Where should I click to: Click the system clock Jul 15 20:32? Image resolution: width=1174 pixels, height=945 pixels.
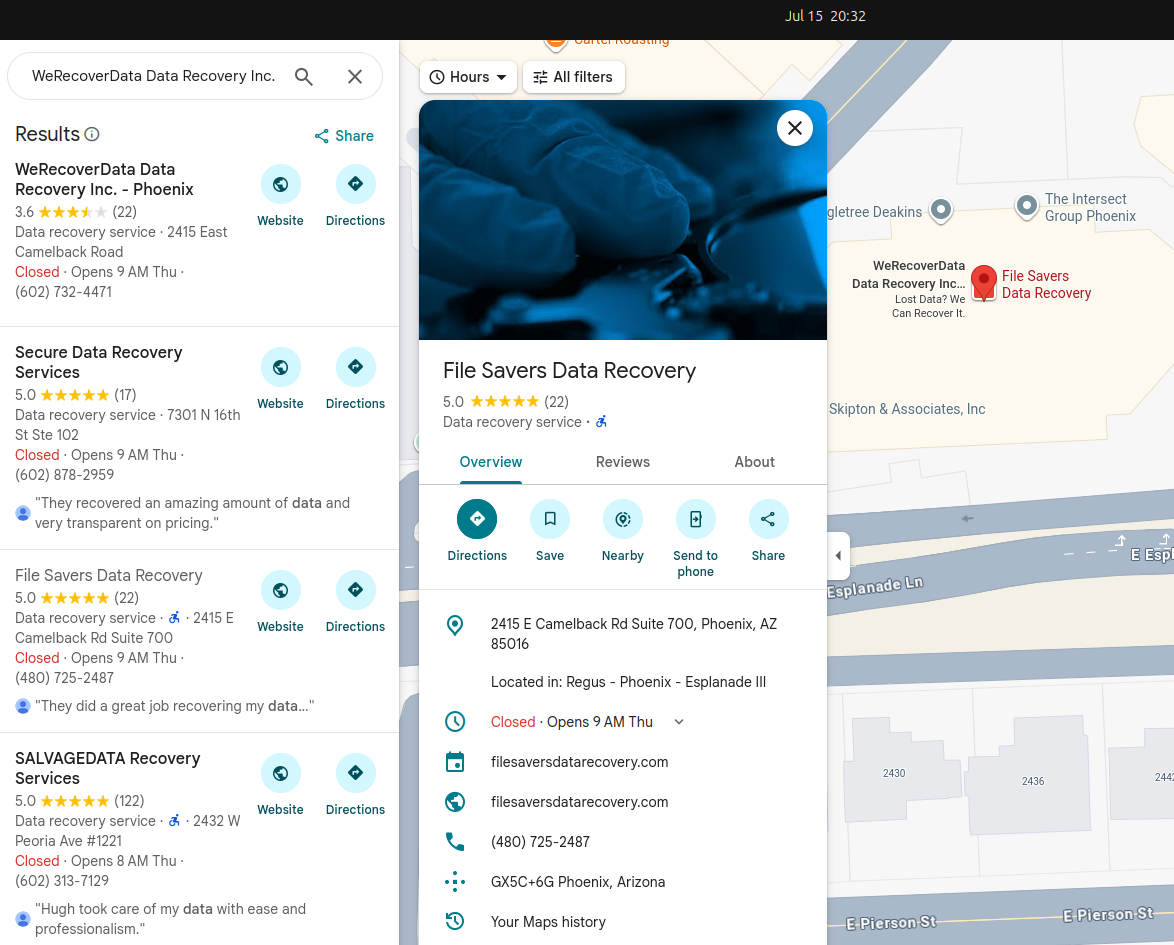click(825, 16)
